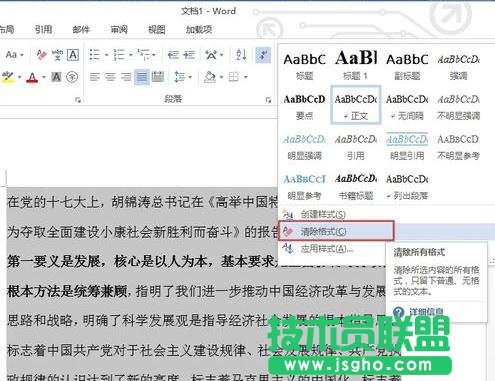Apply the 要点 style
Viewport: 495px width, 381px height.
304,105
